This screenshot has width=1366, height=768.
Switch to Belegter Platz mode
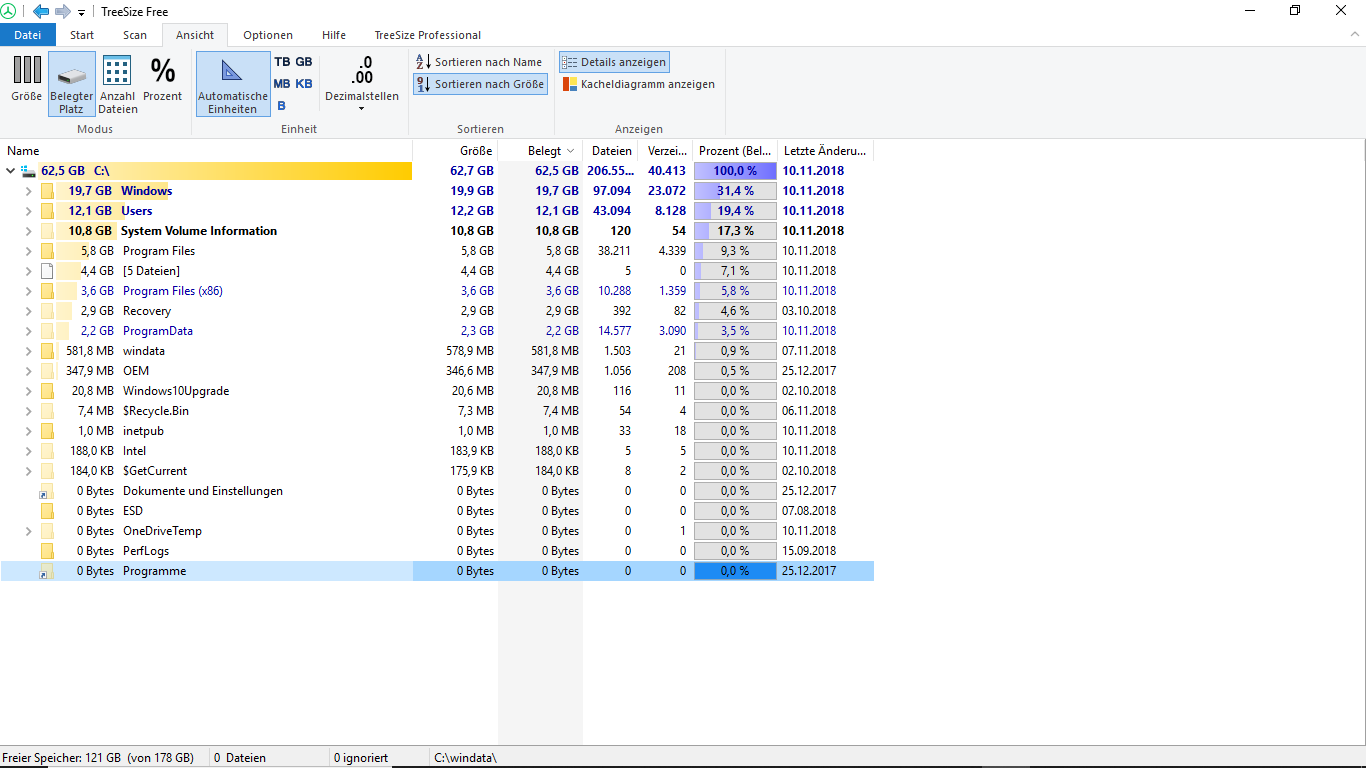click(71, 84)
